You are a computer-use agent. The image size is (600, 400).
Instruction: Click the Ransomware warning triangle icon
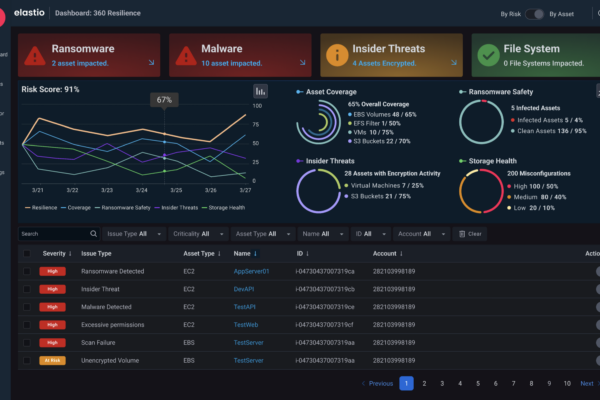[x=35, y=55]
